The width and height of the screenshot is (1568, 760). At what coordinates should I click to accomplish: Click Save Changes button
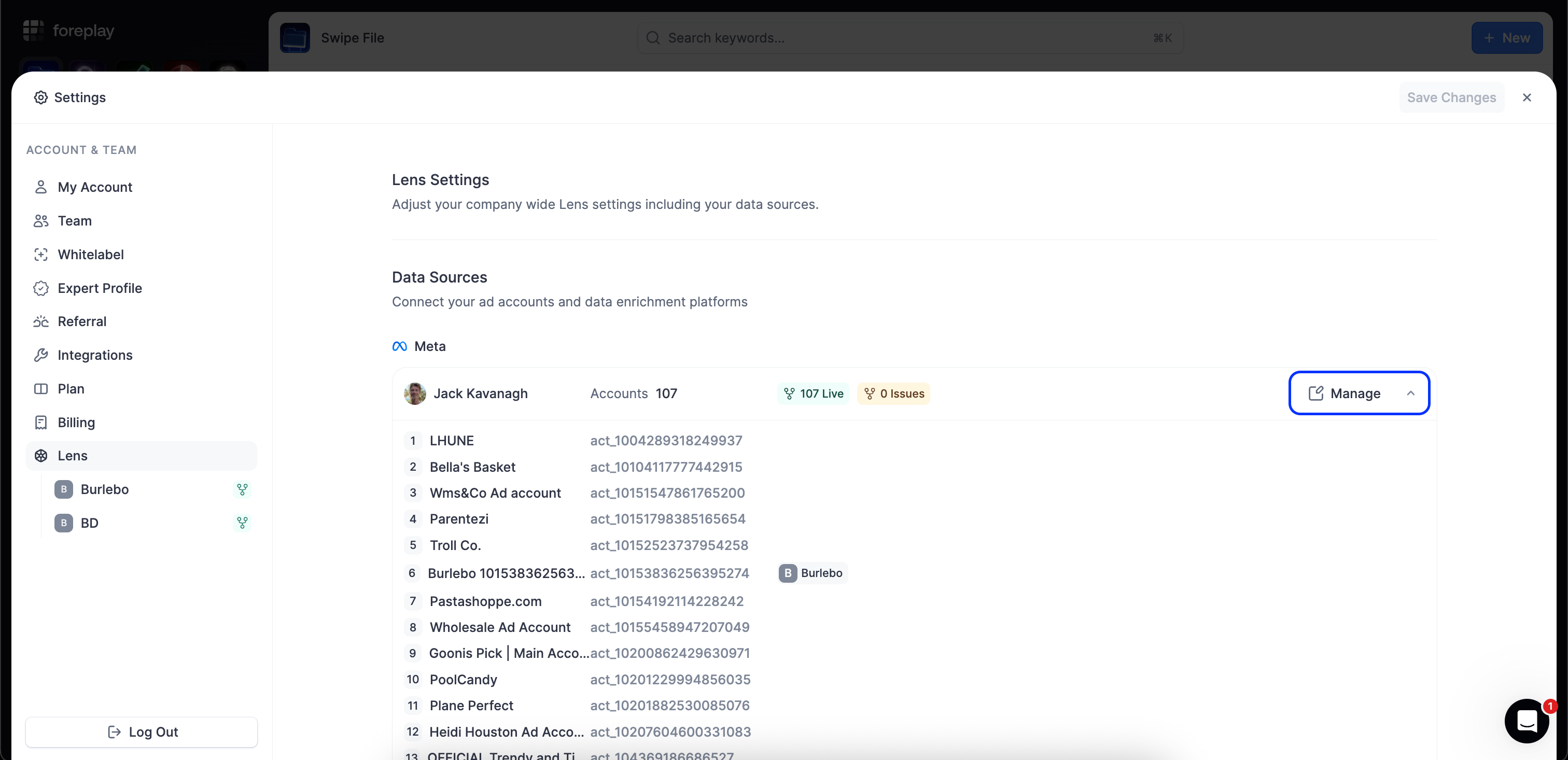[1451, 97]
